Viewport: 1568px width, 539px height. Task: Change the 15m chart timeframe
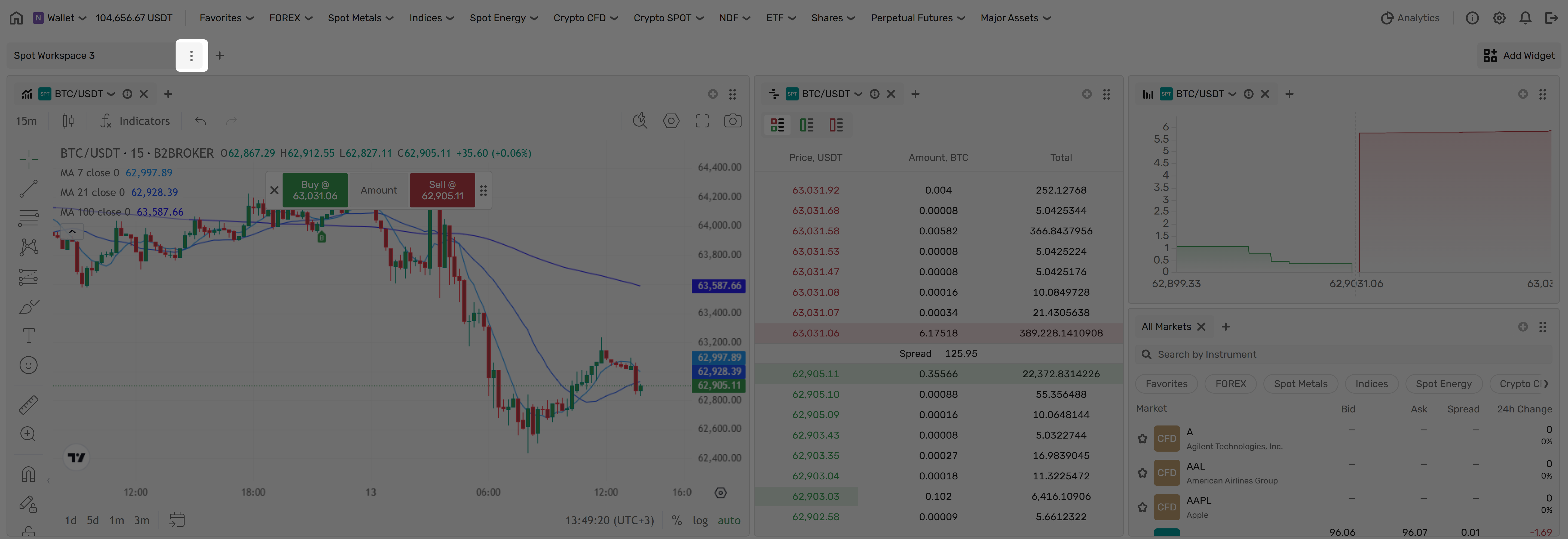pos(26,121)
